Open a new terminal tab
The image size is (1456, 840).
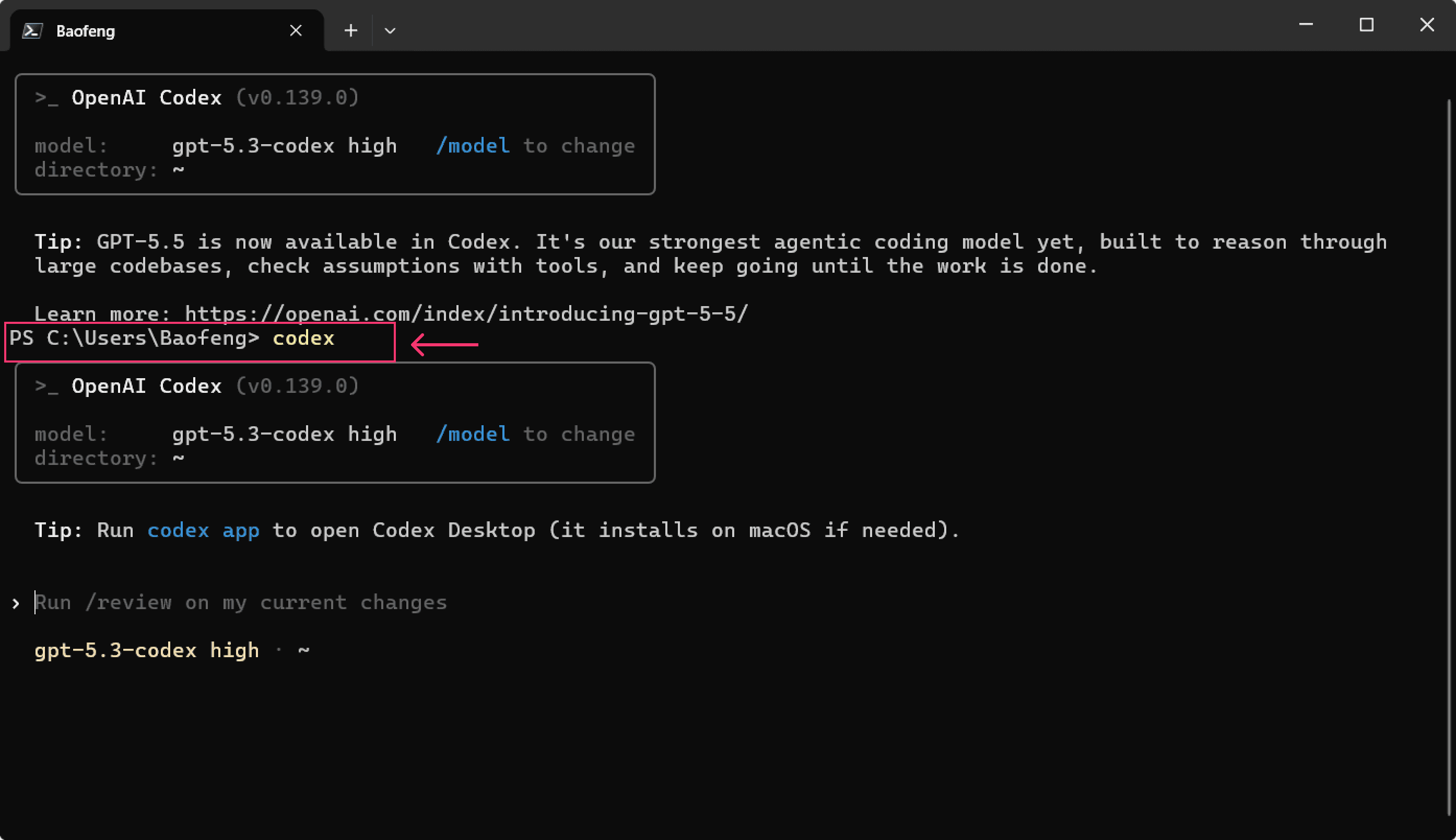point(350,31)
